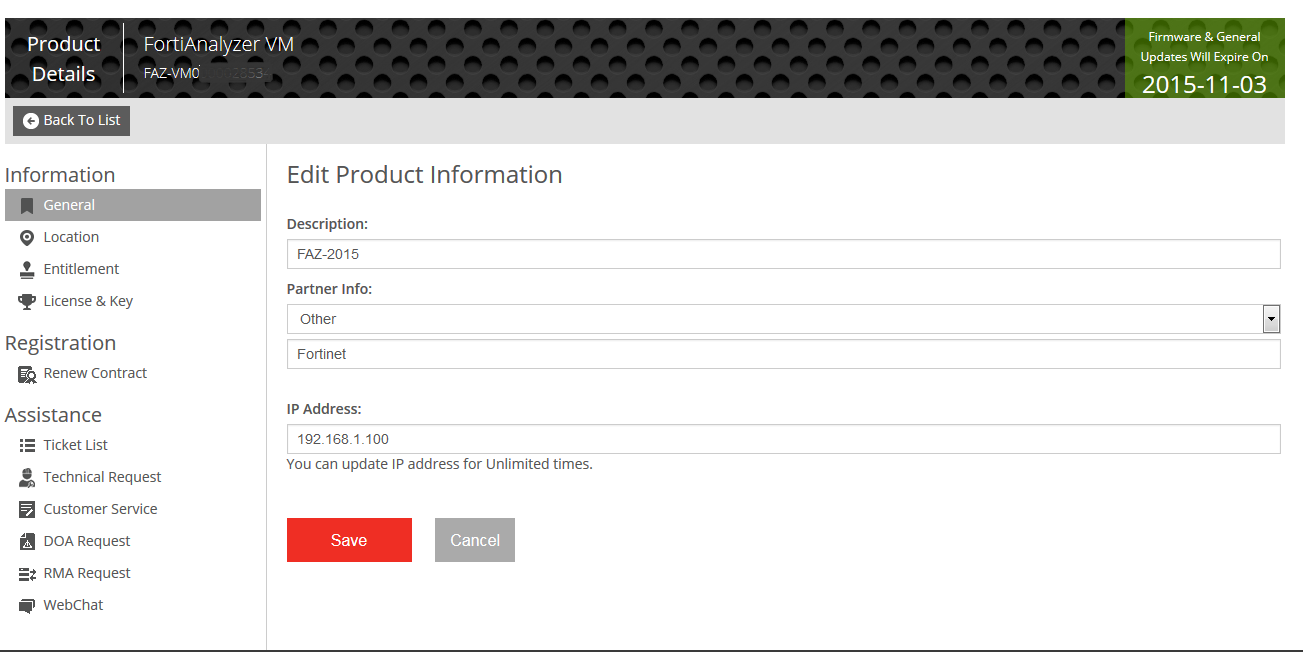1303x652 pixels.
Task: Click the Ticket List icon
Action: point(27,446)
